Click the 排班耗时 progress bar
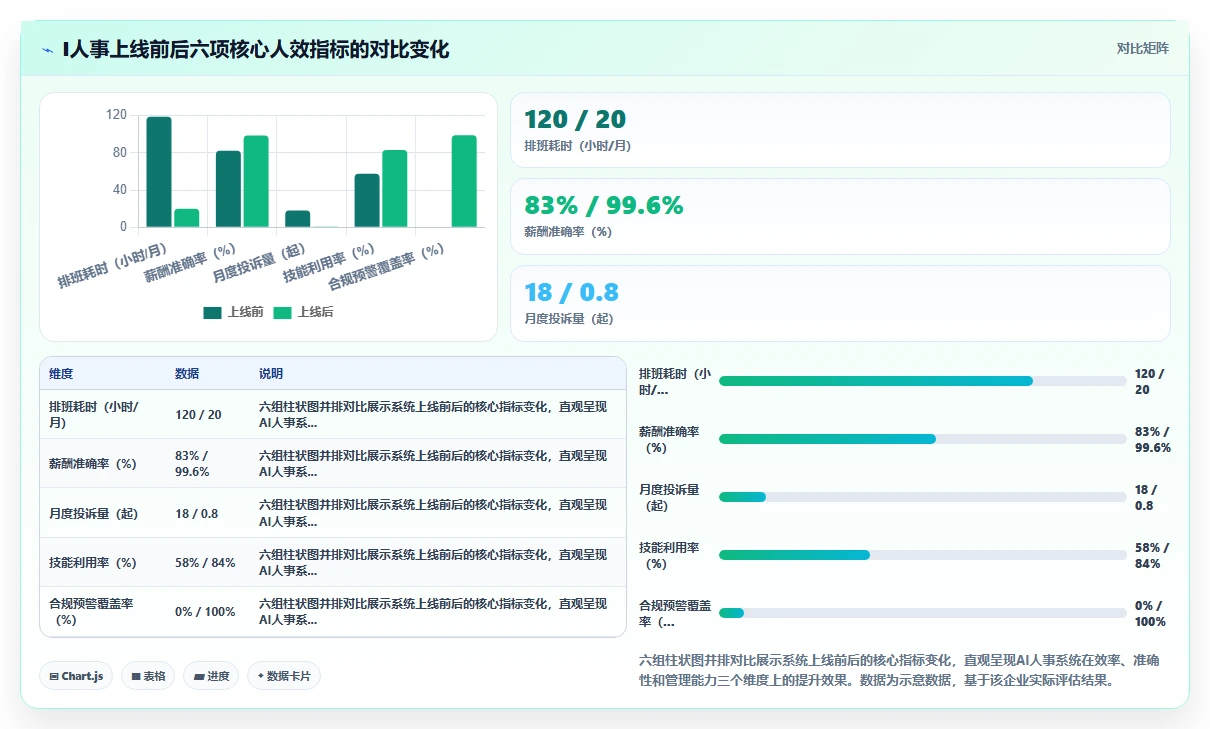Screen dimensions: 1210x729 (922, 381)
